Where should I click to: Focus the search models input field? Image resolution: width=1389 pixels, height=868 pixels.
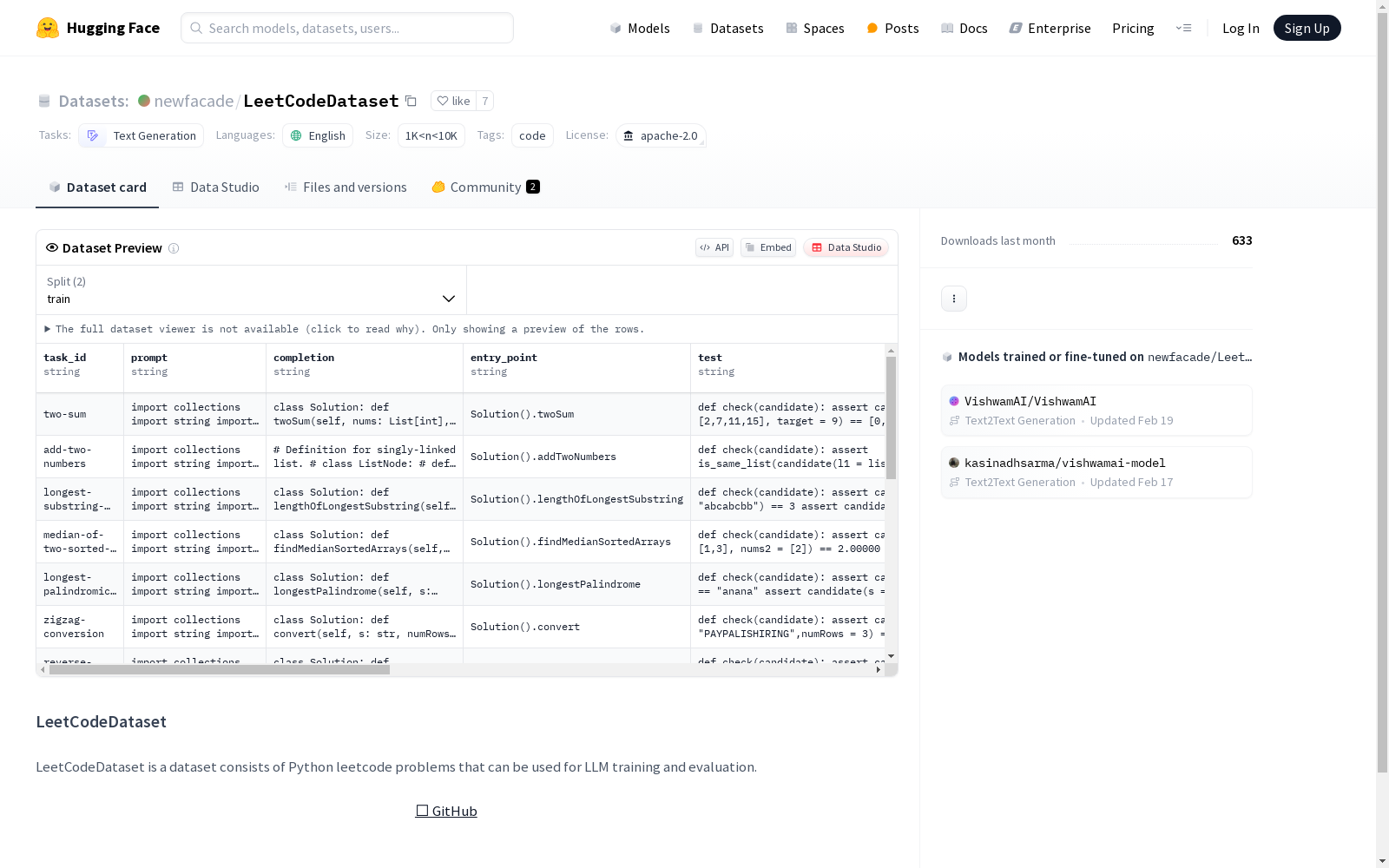click(347, 28)
